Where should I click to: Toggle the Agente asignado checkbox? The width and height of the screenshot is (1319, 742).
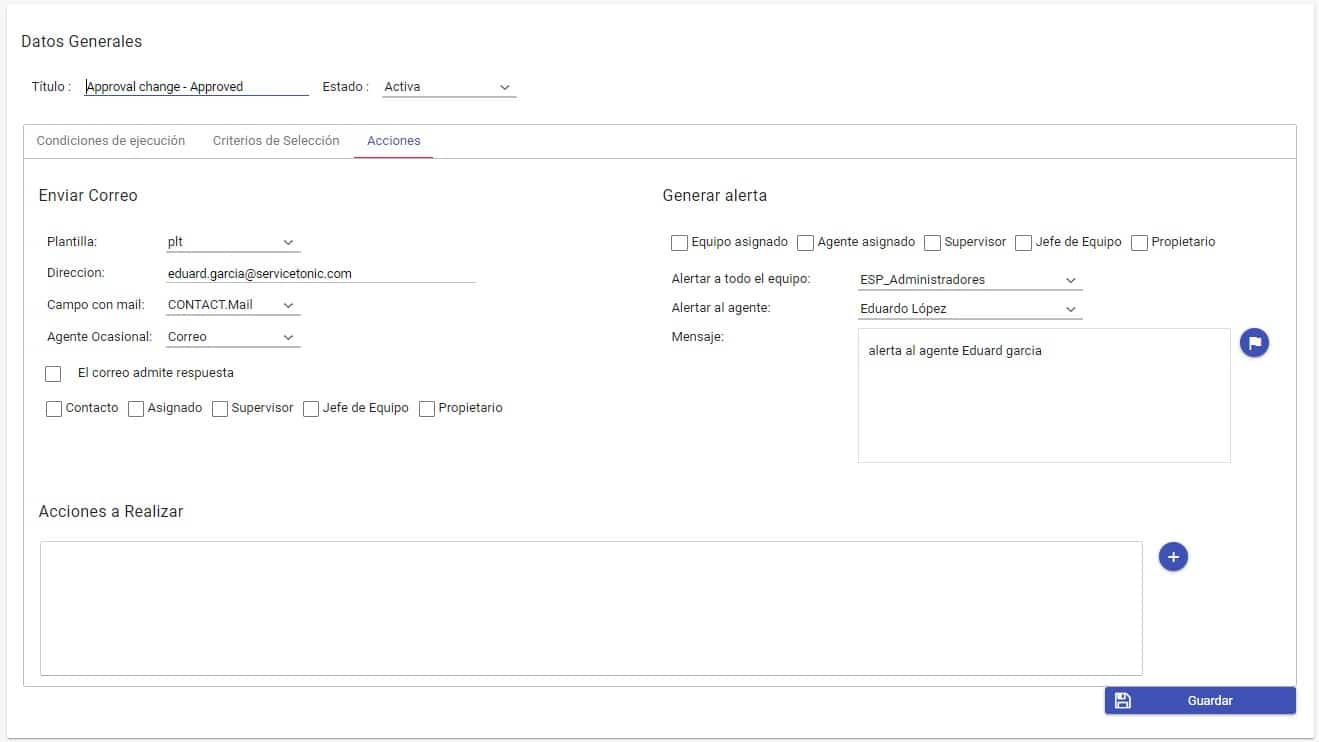(806, 242)
